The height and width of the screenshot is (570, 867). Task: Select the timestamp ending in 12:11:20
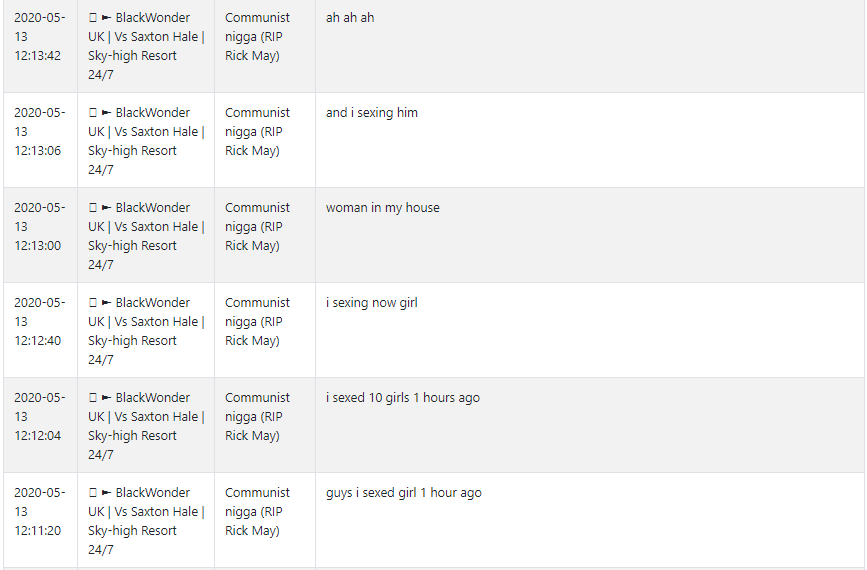(39, 511)
